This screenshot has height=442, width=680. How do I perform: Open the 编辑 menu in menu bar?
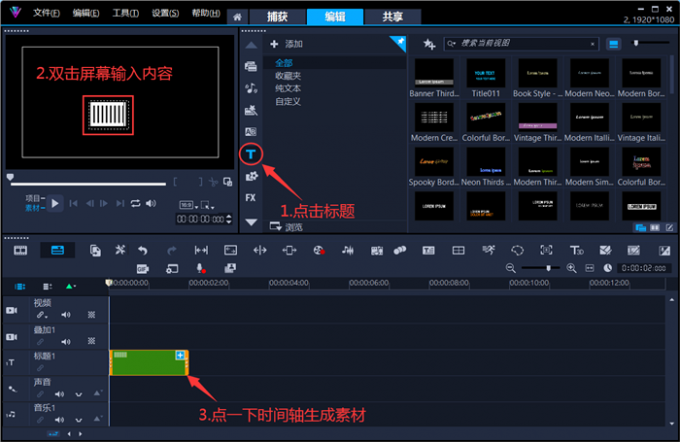(86, 13)
